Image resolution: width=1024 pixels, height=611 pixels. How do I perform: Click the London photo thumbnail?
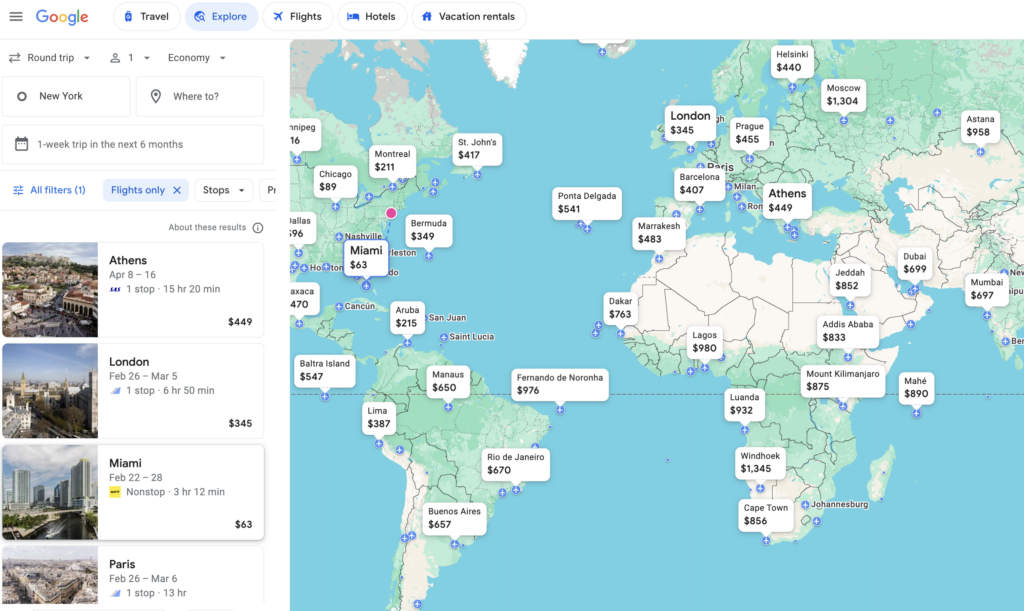pos(50,391)
